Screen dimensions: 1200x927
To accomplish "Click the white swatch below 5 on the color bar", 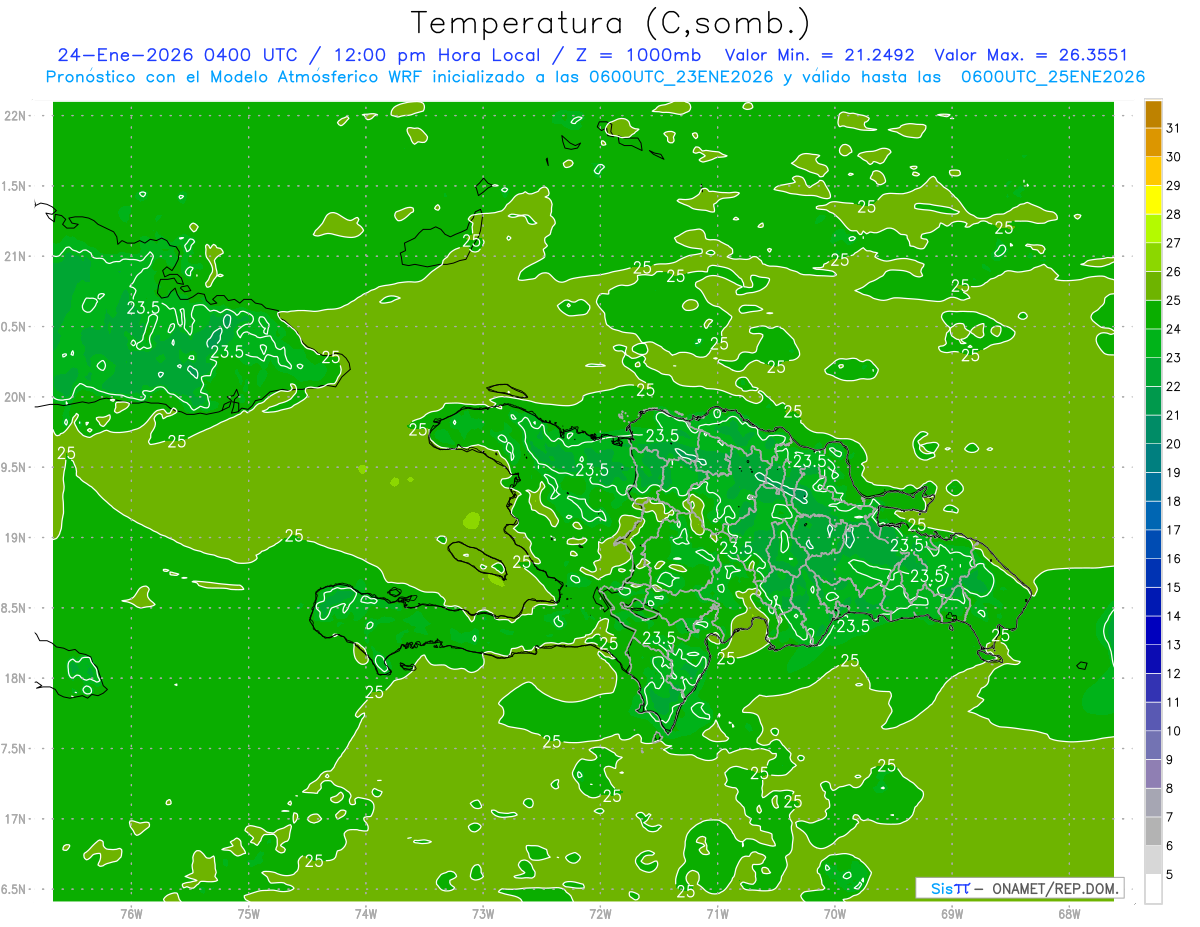I will click(1153, 888).
